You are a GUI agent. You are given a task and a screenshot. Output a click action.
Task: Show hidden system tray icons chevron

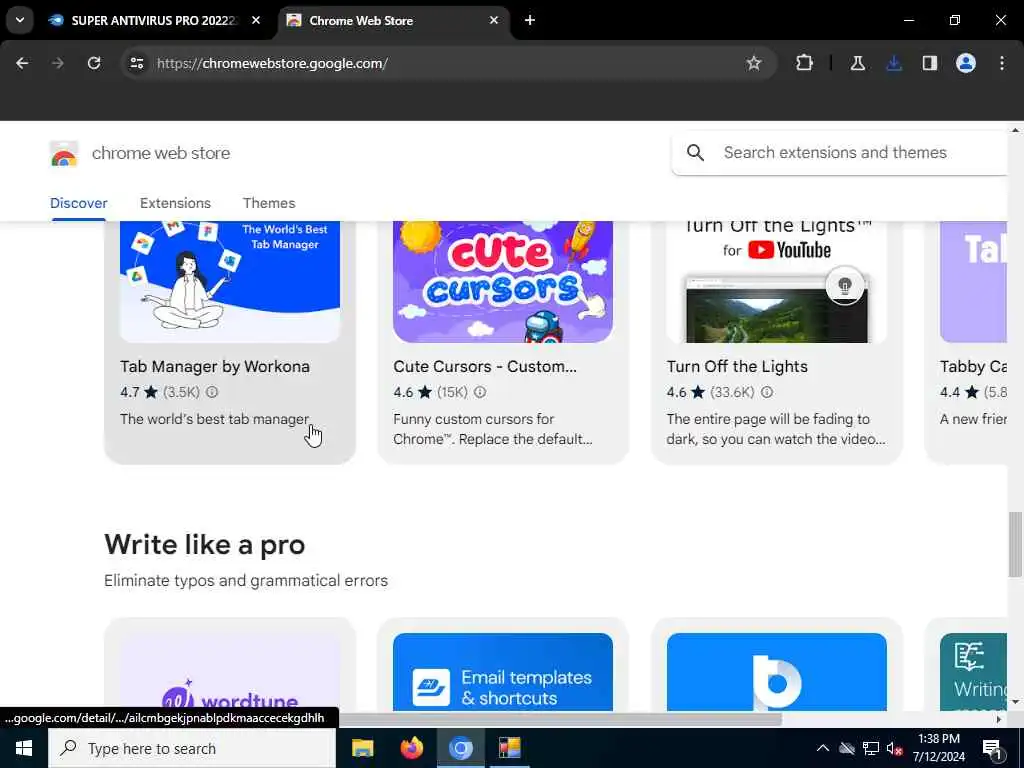(823, 748)
